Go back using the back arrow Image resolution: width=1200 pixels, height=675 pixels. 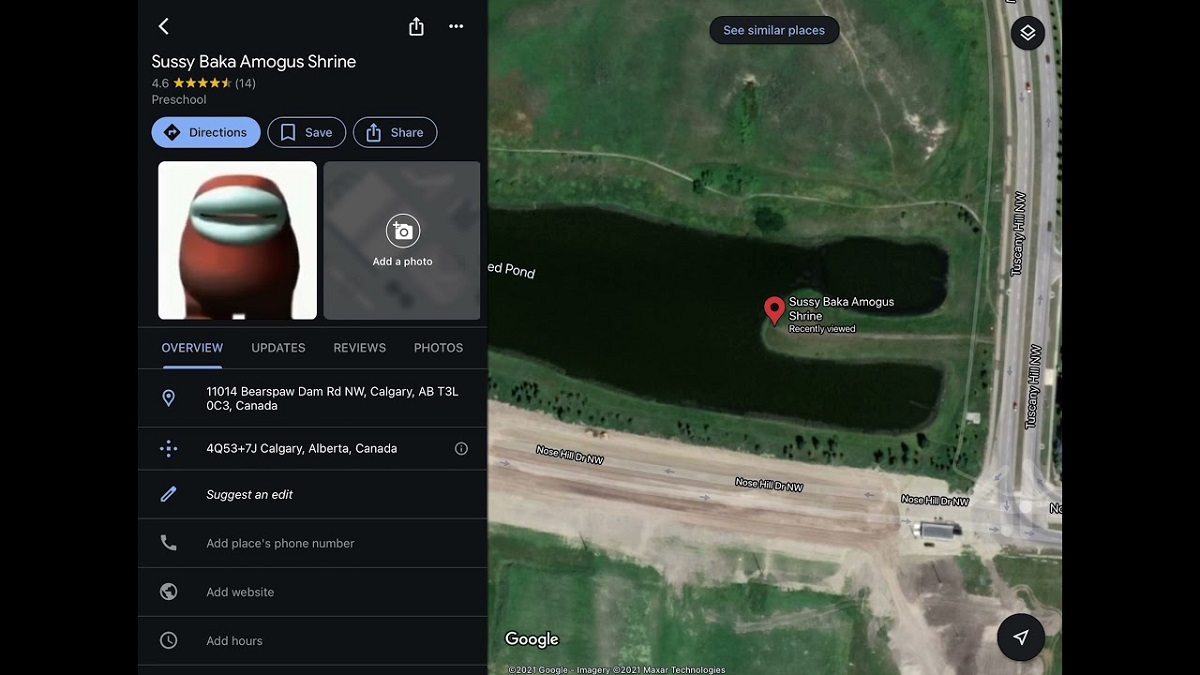[x=164, y=27]
